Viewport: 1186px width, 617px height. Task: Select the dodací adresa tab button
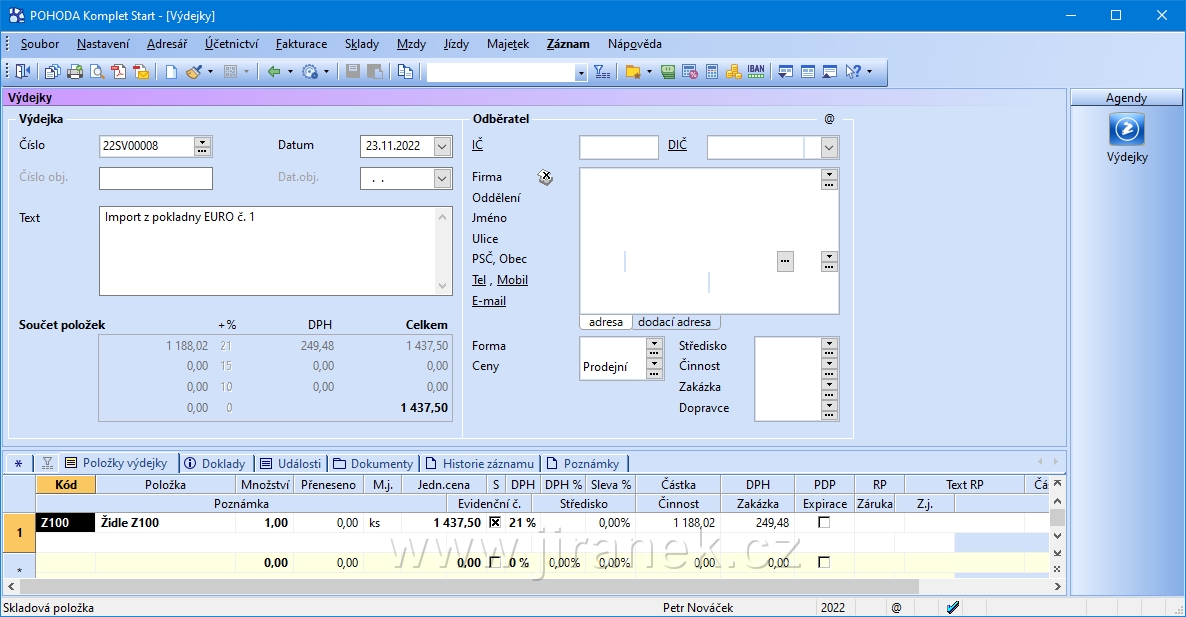point(674,322)
